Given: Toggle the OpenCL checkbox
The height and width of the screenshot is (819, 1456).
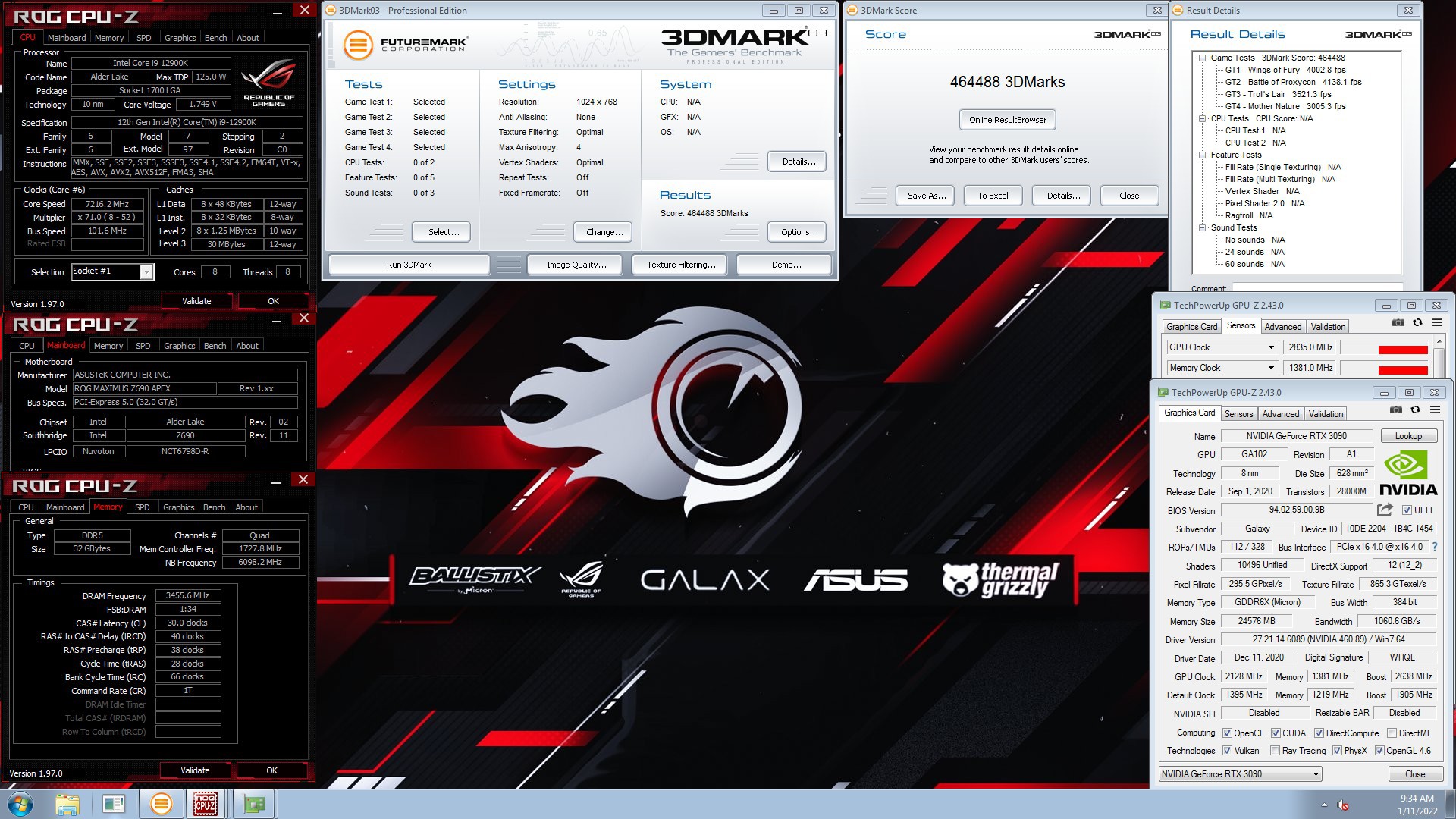Looking at the screenshot, I should pyautogui.click(x=1227, y=733).
